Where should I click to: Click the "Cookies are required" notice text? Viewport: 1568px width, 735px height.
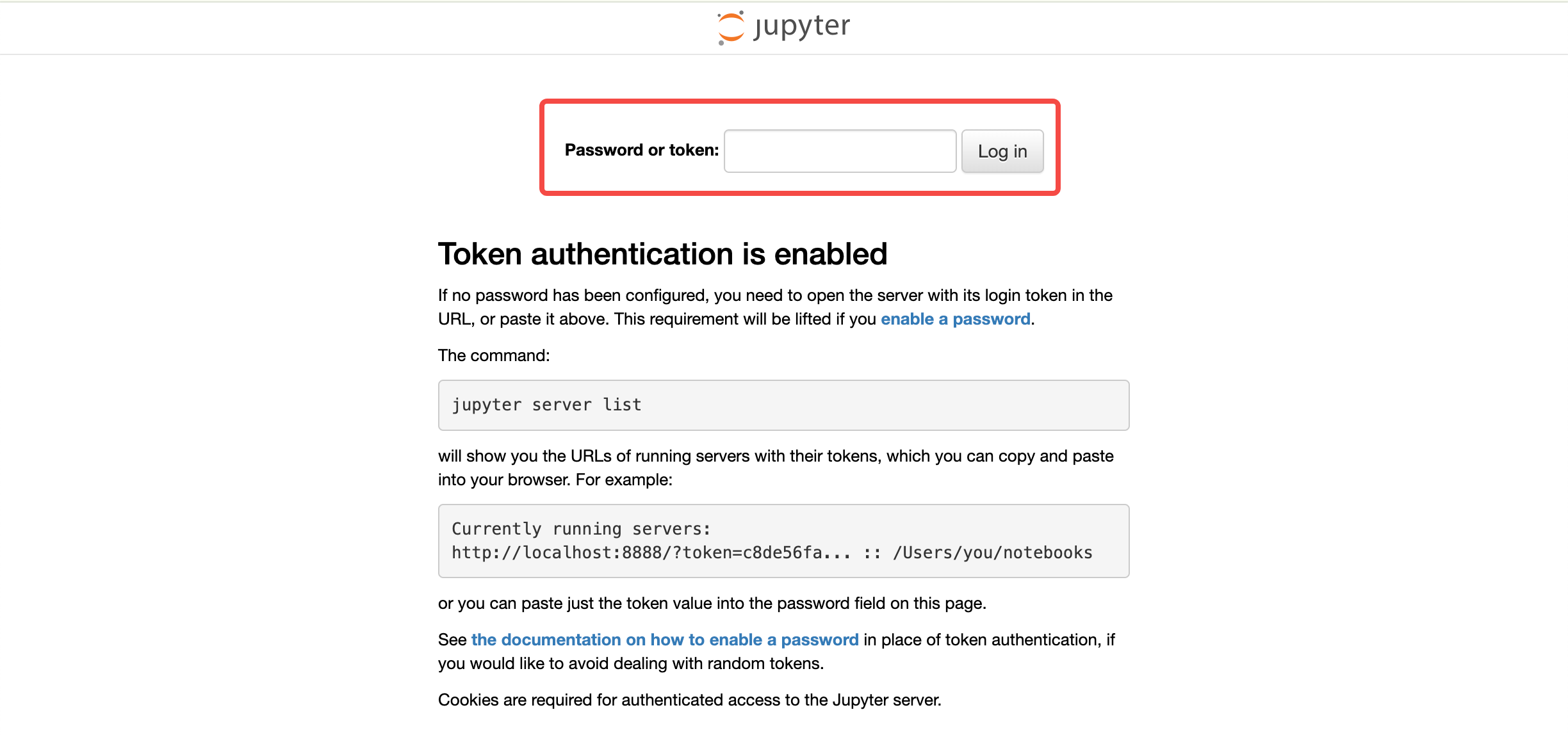[689, 700]
